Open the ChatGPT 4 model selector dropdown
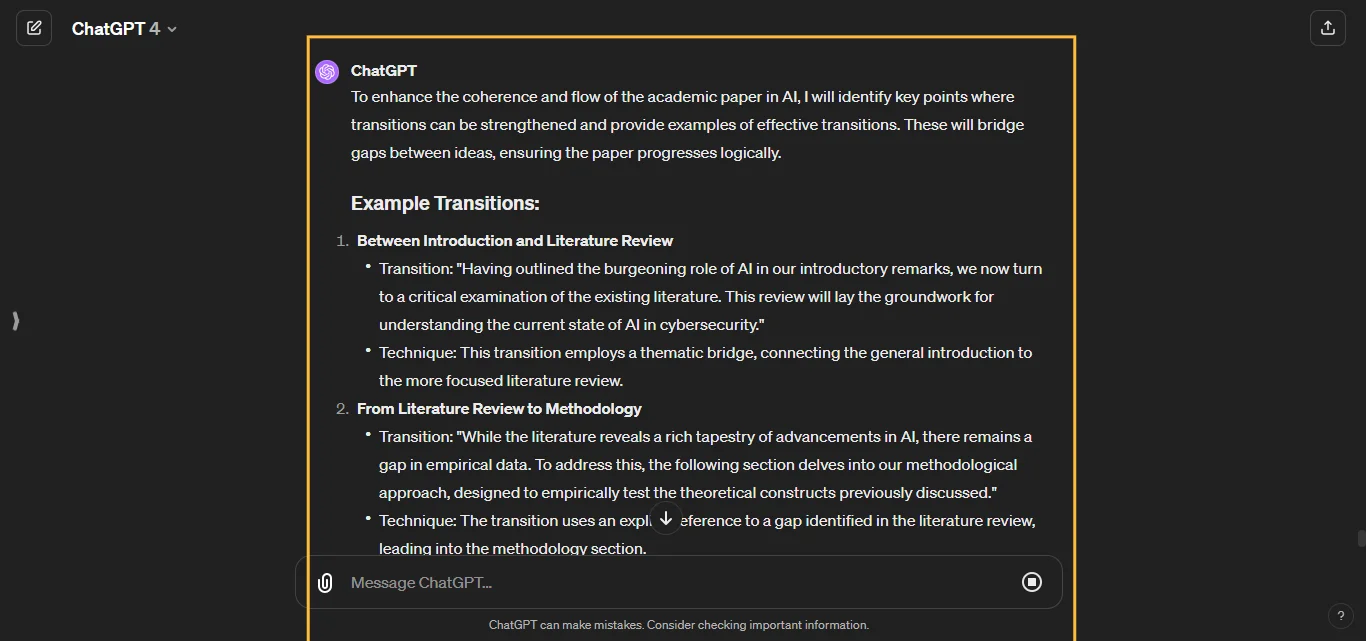Viewport: 1366px width, 641px height. pyautogui.click(x=124, y=29)
